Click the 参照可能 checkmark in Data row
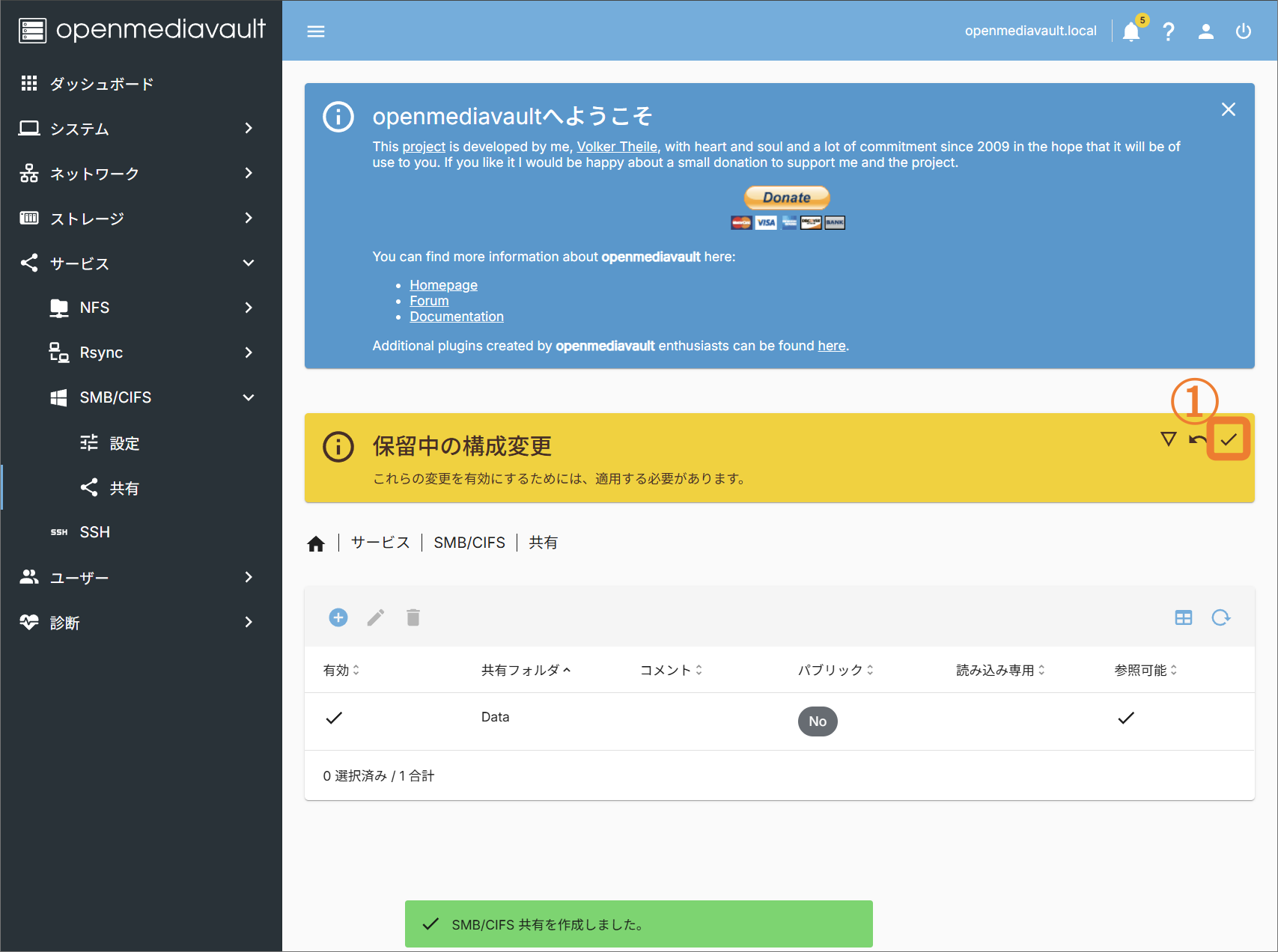Viewport: 1278px width, 952px height. 1126,718
